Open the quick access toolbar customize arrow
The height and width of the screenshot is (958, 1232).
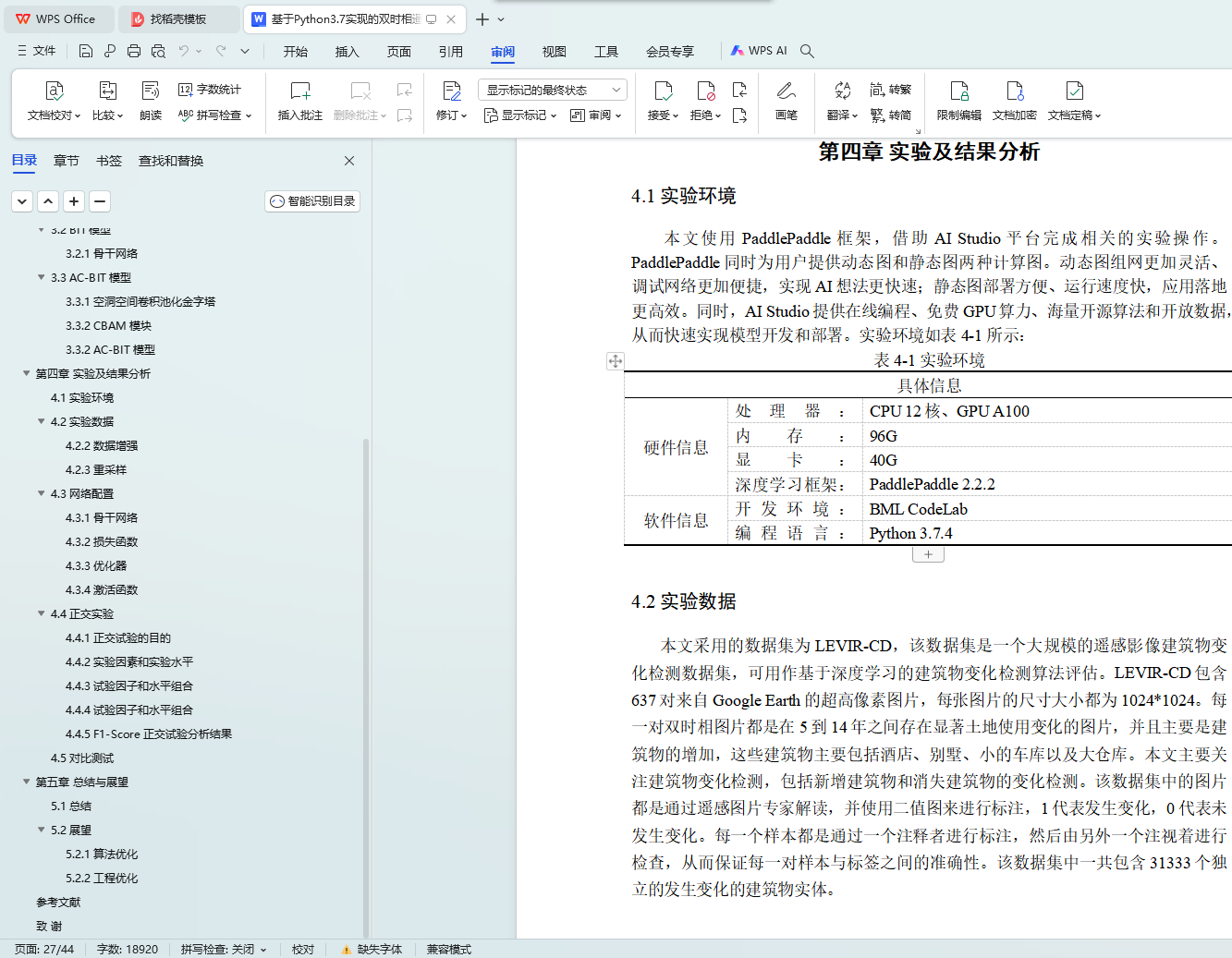245,51
